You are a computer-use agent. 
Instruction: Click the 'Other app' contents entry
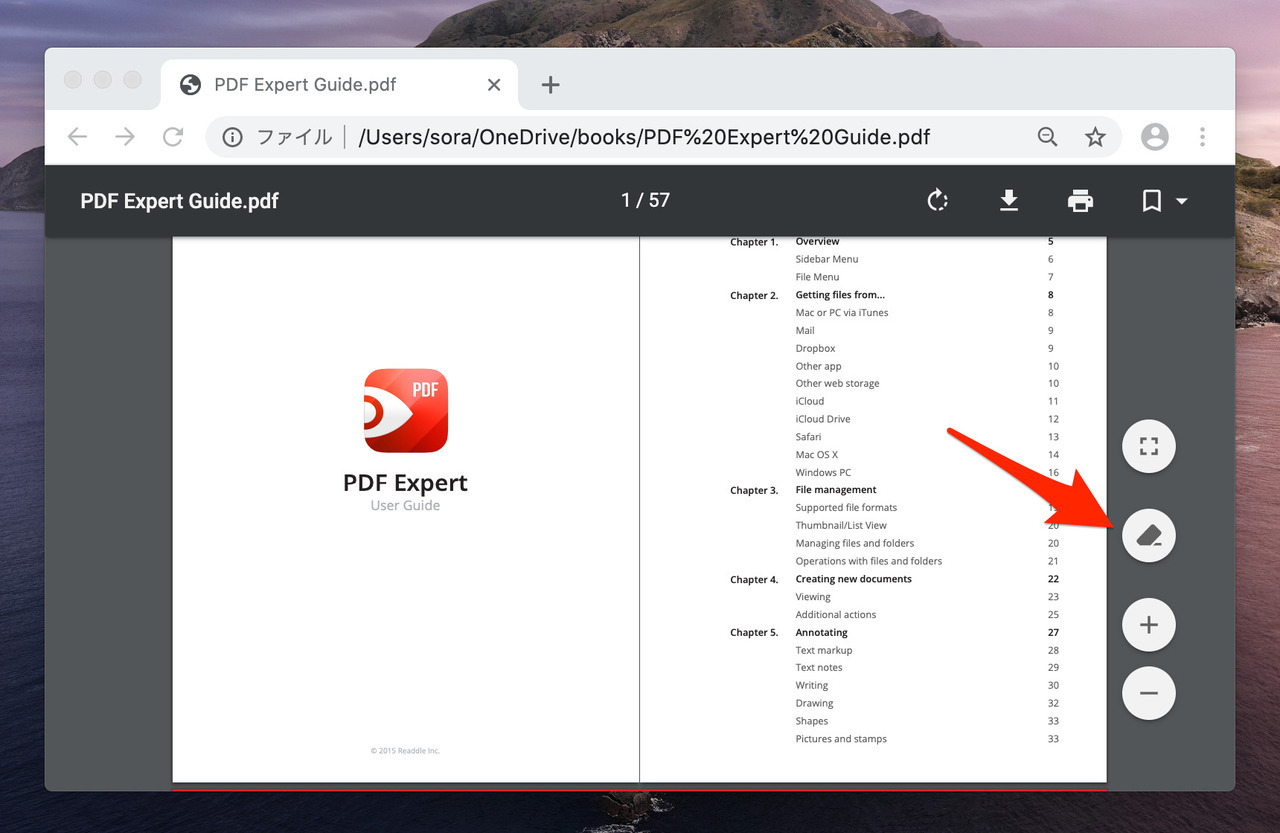(x=818, y=366)
